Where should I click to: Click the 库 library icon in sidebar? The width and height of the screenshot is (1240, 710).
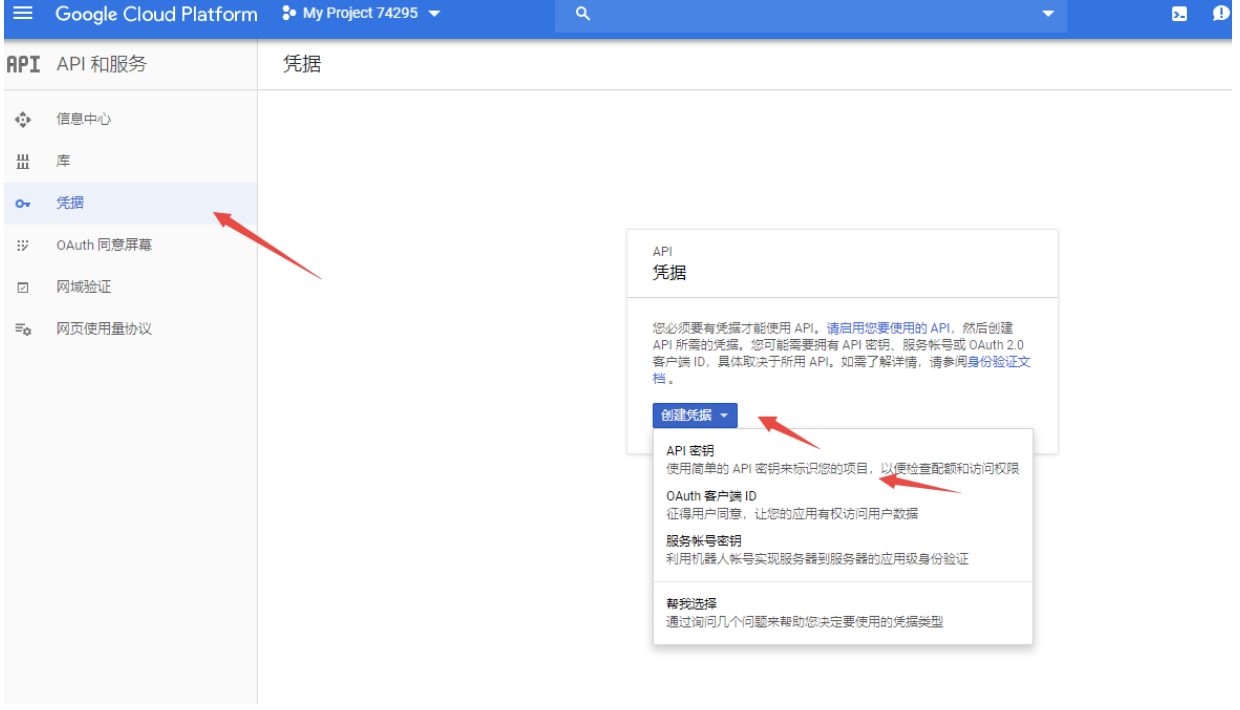pos(23,160)
